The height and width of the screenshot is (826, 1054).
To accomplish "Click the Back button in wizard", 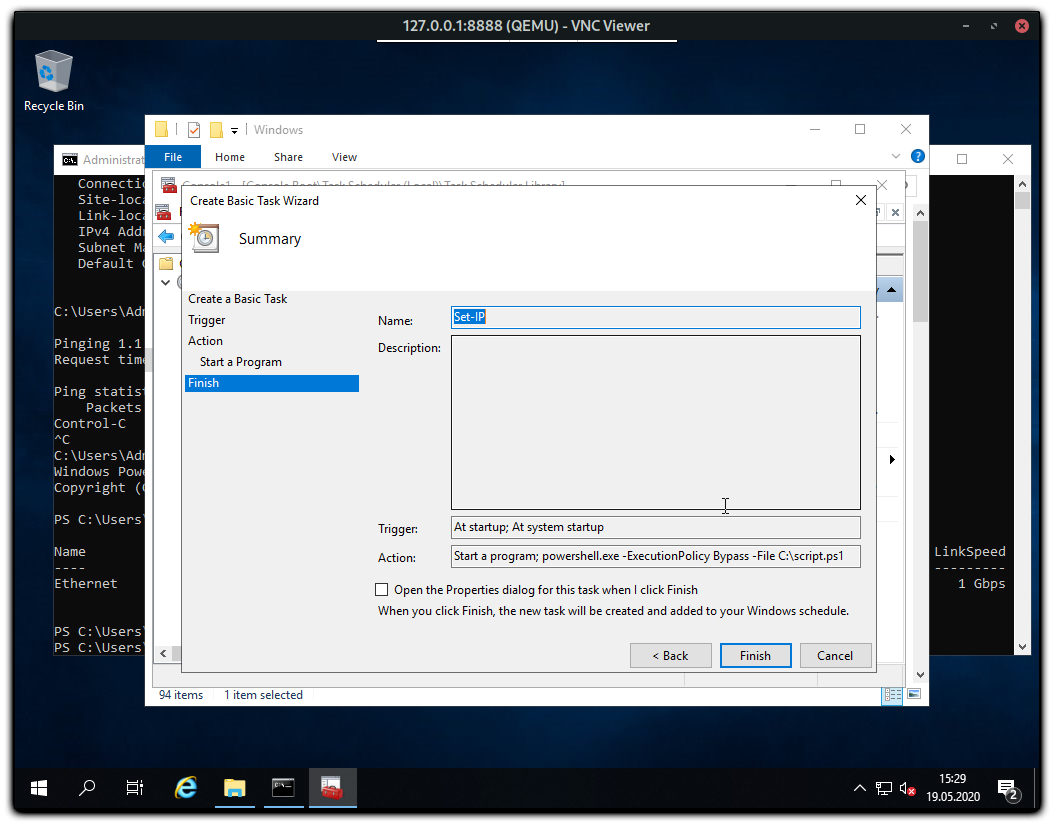I will coord(670,656).
